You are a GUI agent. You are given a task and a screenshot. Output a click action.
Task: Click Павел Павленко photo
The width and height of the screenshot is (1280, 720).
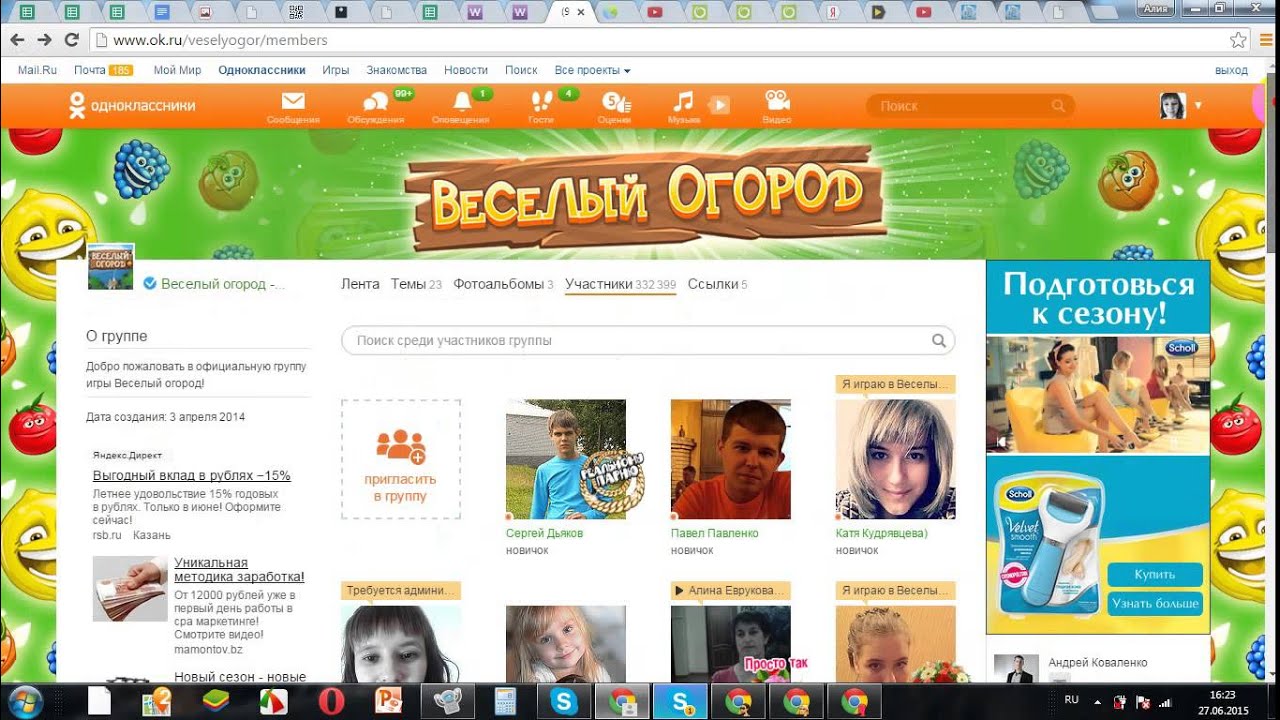coord(731,459)
